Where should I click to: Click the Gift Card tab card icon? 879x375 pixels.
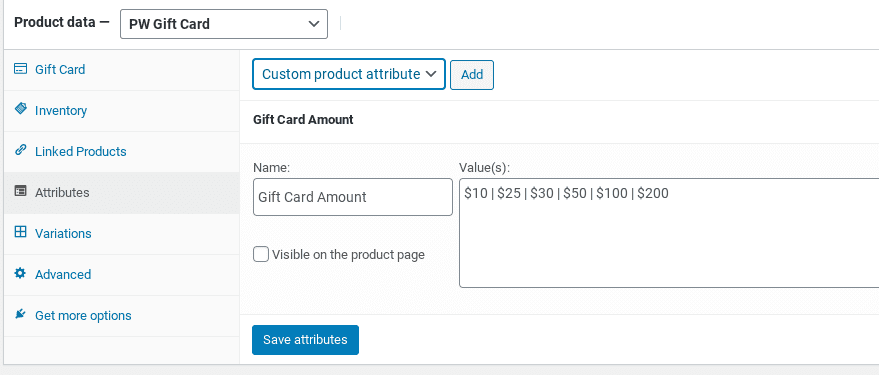[x=20, y=70]
